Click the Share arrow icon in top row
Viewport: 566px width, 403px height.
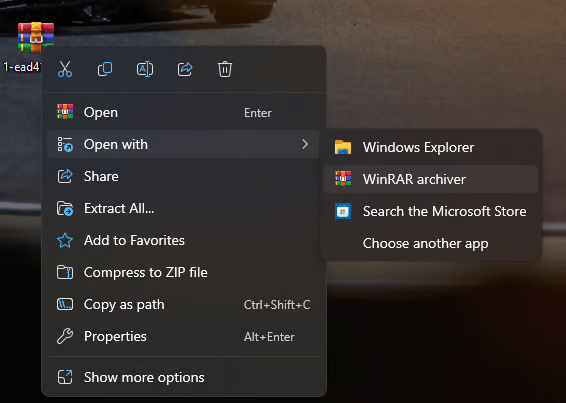click(x=185, y=69)
